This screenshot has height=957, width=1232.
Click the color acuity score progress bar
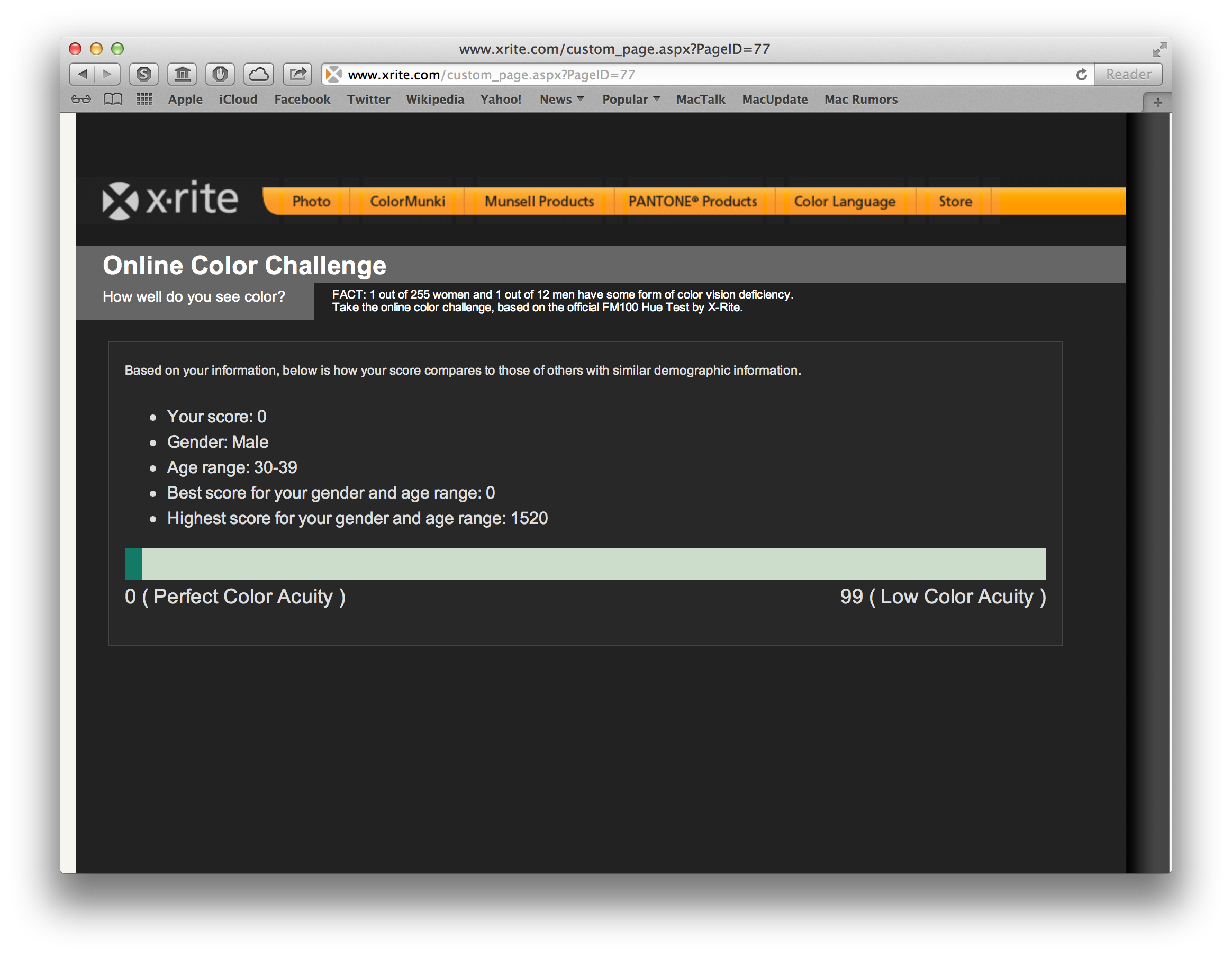click(x=584, y=564)
